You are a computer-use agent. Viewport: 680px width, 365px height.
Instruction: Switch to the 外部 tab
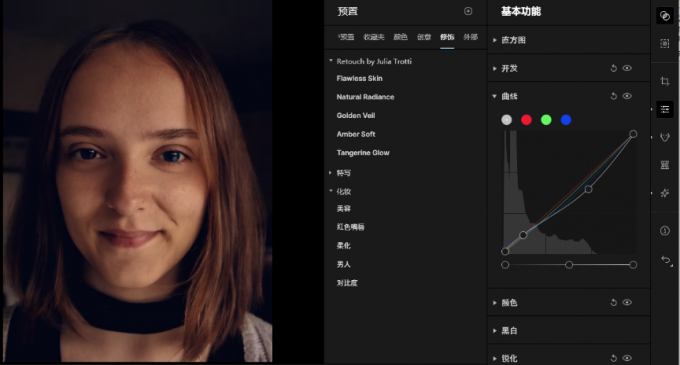[x=471, y=37]
